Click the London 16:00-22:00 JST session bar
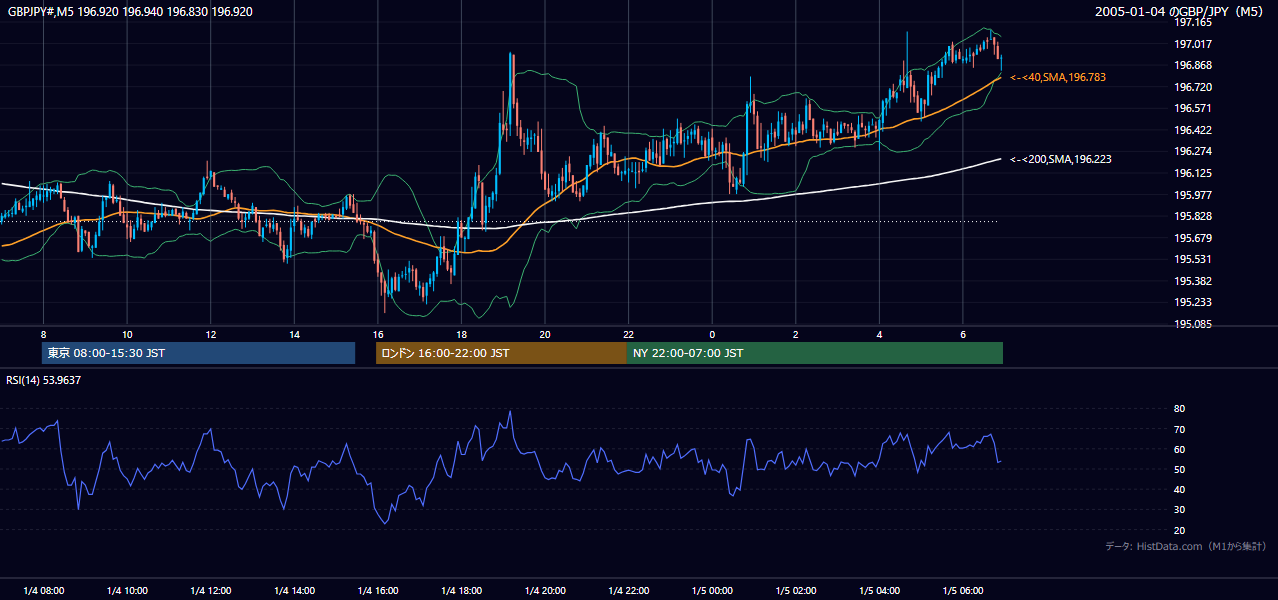The width and height of the screenshot is (1278, 600). pos(501,353)
